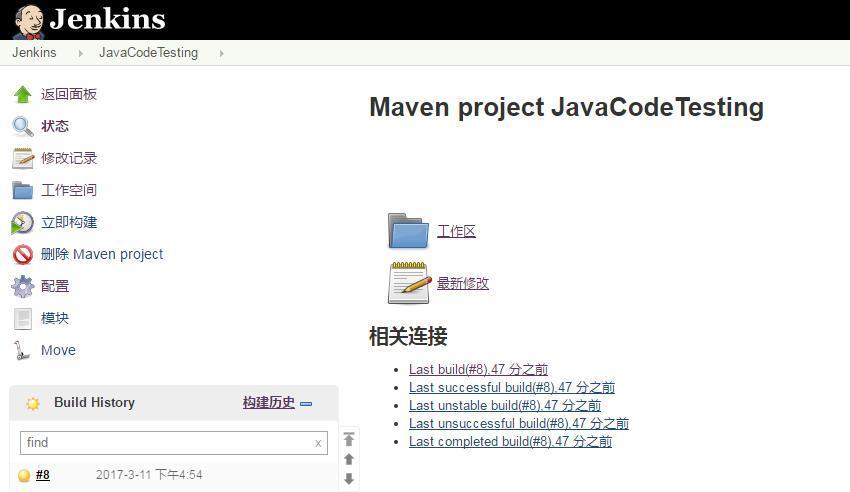Click the sun weather icon in Build History

tap(33, 403)
